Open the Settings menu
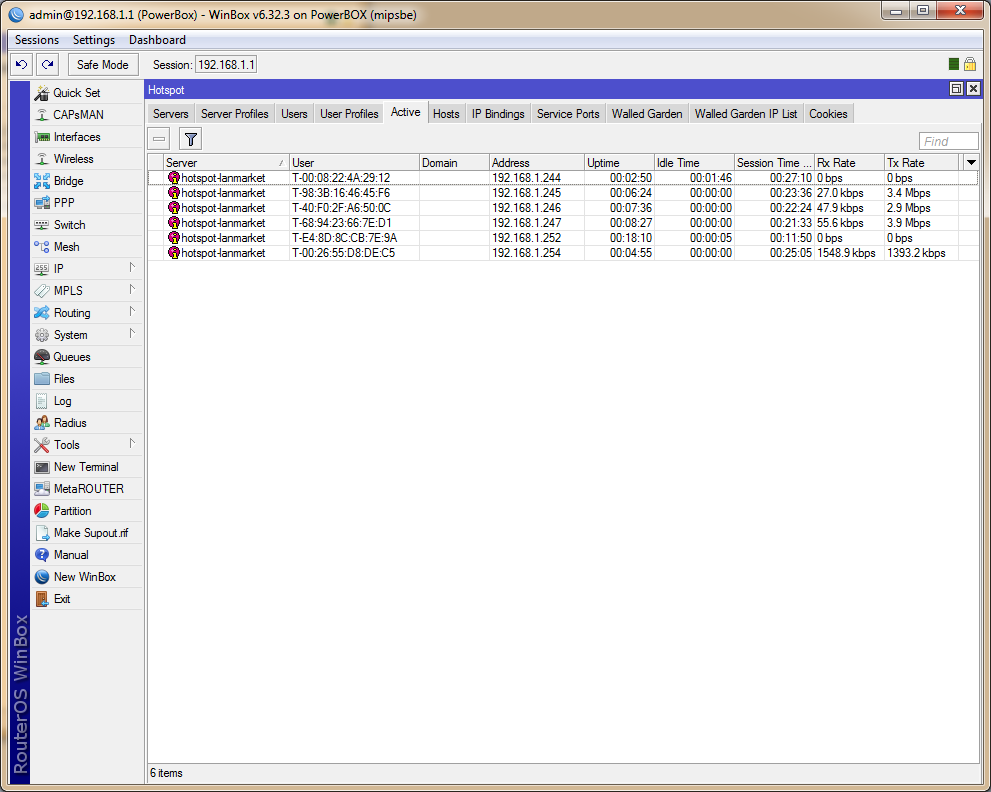 pyautogui.click(x=94, y=40)
